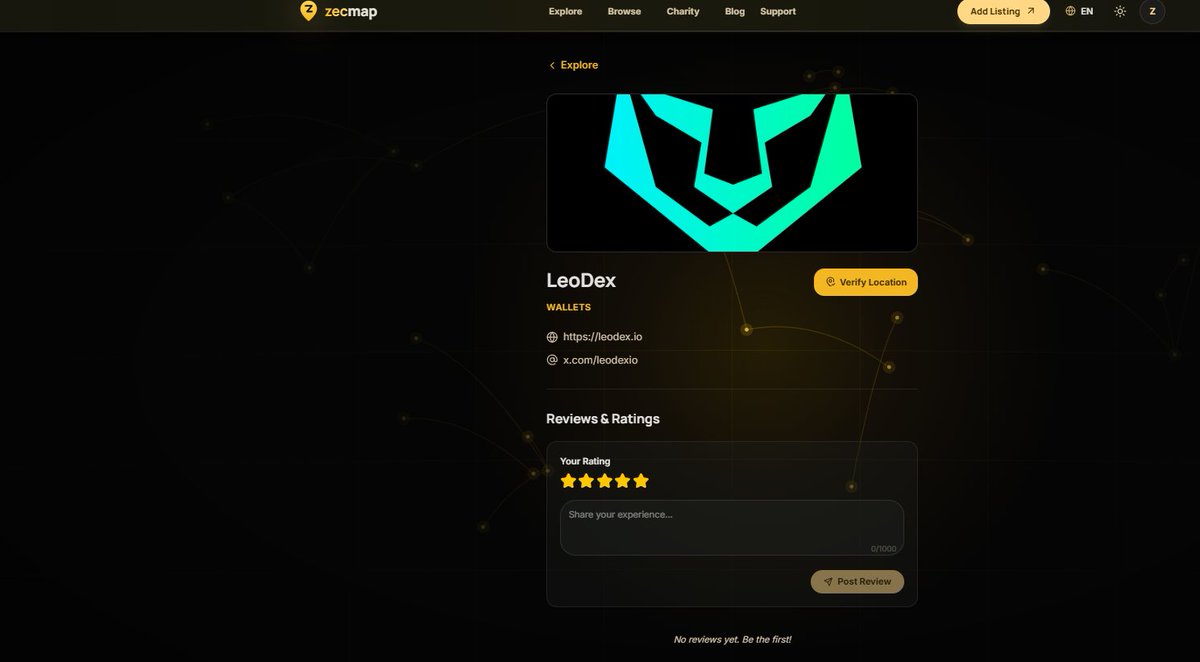Click the LeoDex banner image
This screenshot has height=662, width=1200.
pyautogui.click(x=732, y=172)
